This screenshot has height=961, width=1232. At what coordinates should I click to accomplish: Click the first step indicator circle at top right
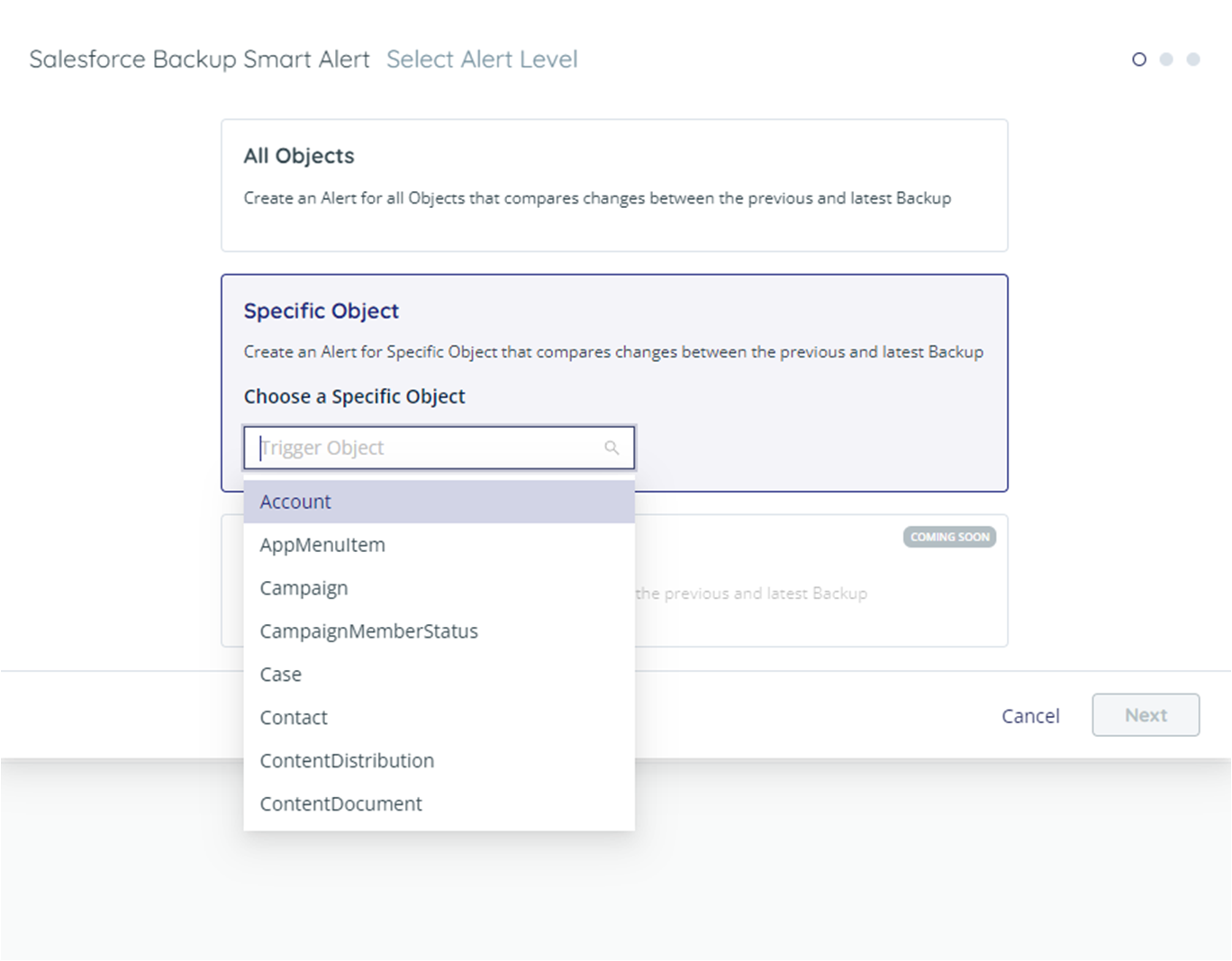point(1138,59)
